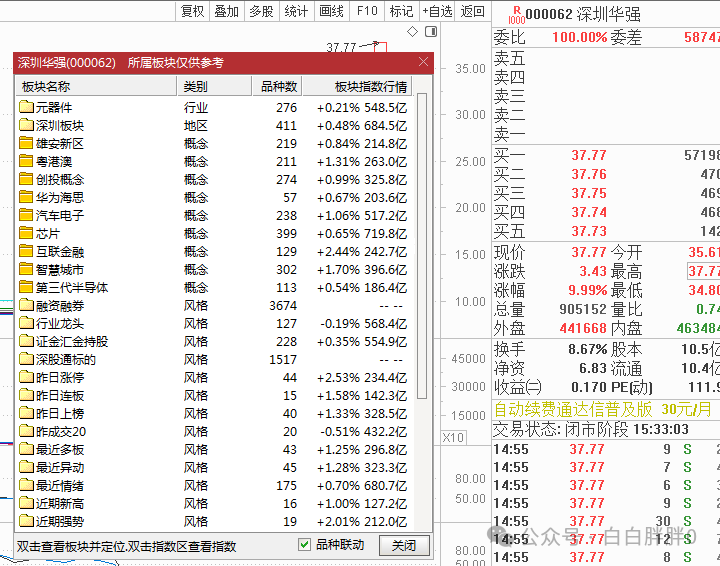Click the 委比 100.00% value
This screenshot has width=720, height=566.
(x=579, y=37)
